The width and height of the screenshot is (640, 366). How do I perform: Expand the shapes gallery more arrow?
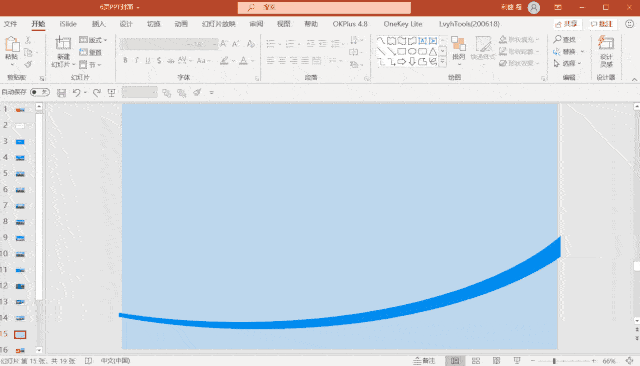[442, 62]
